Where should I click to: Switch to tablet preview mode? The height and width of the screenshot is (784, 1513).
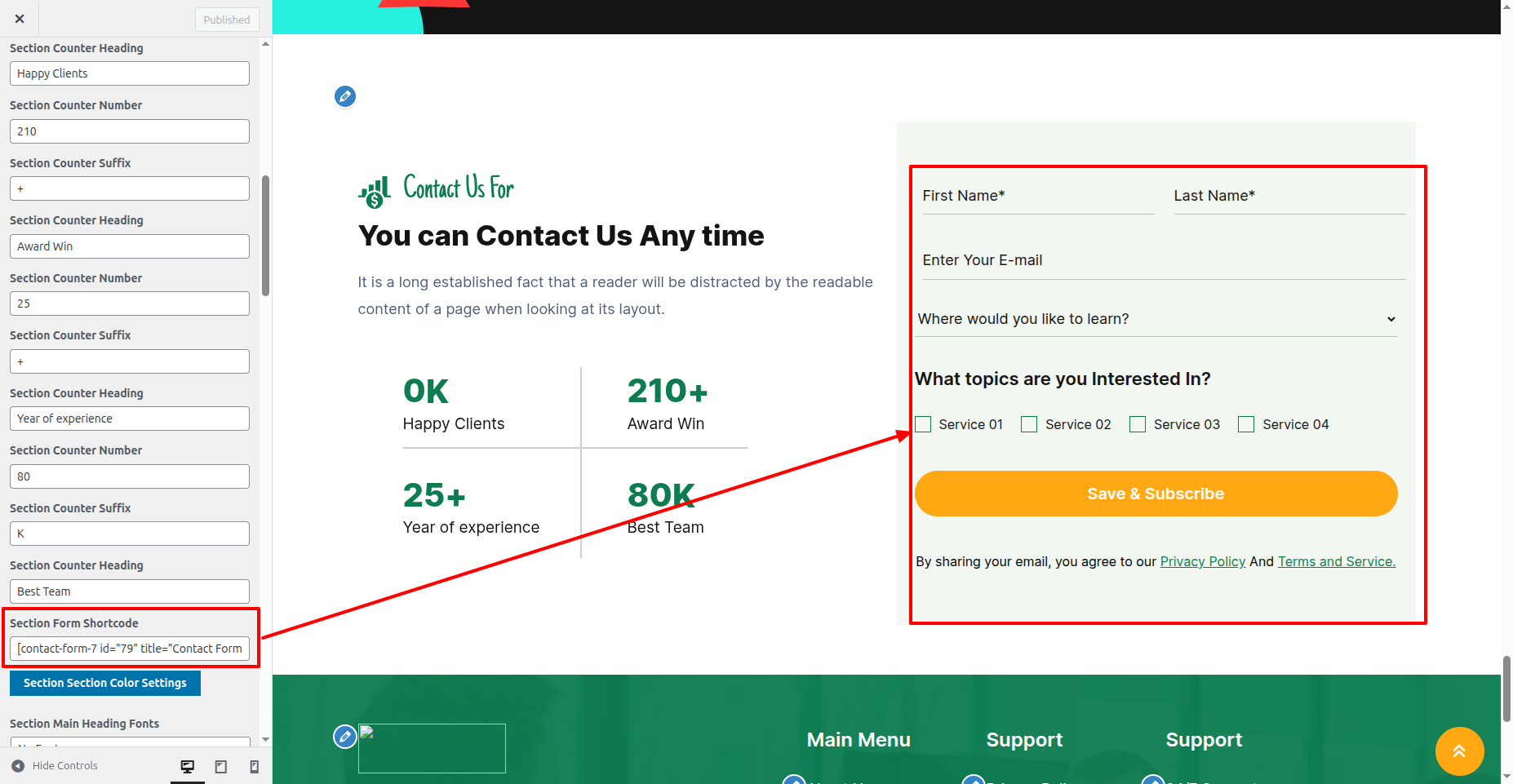[221, 766]
